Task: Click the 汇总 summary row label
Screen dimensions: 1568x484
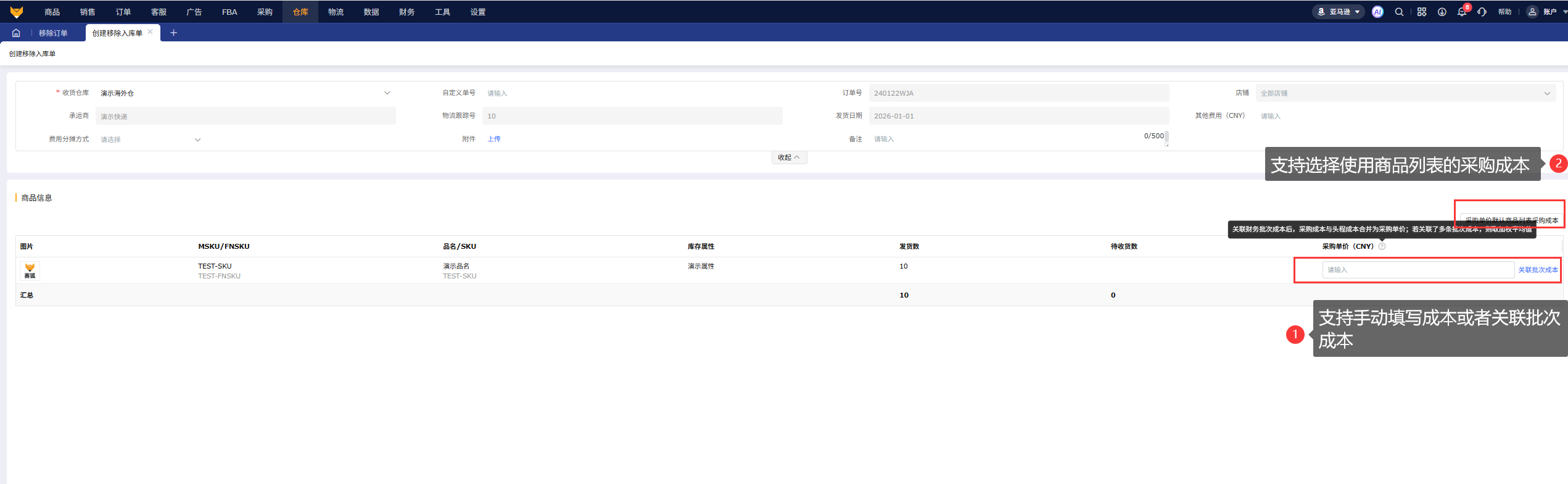Action: pyautogui.click(x=27, y=295)
